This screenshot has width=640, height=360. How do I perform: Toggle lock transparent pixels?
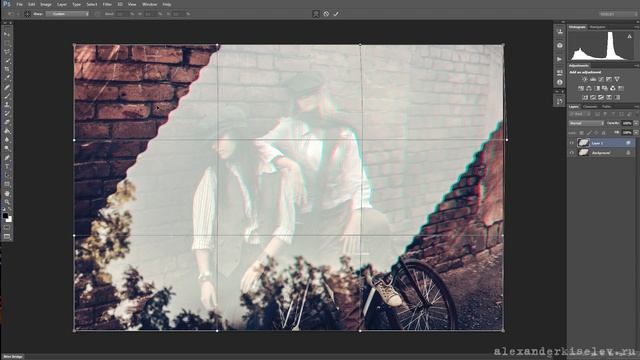(x=582, y=133)
